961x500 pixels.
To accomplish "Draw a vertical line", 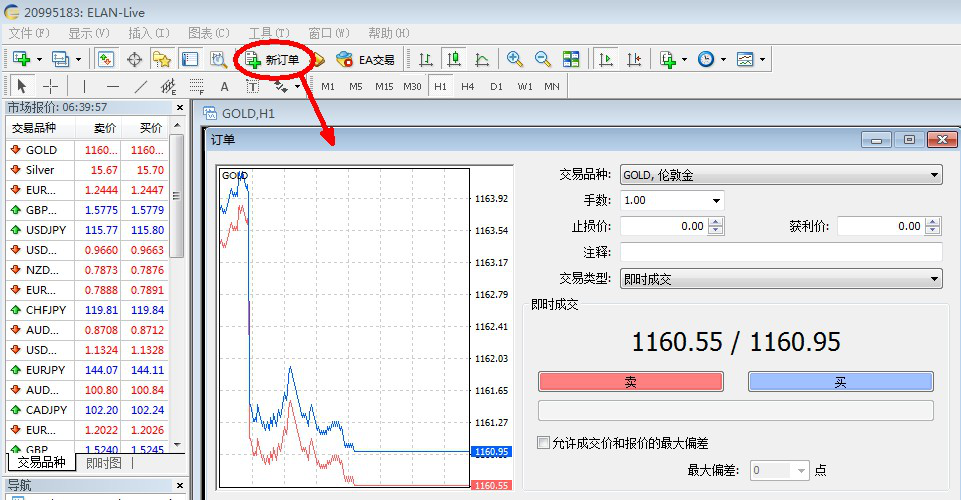I will (84, 86).
